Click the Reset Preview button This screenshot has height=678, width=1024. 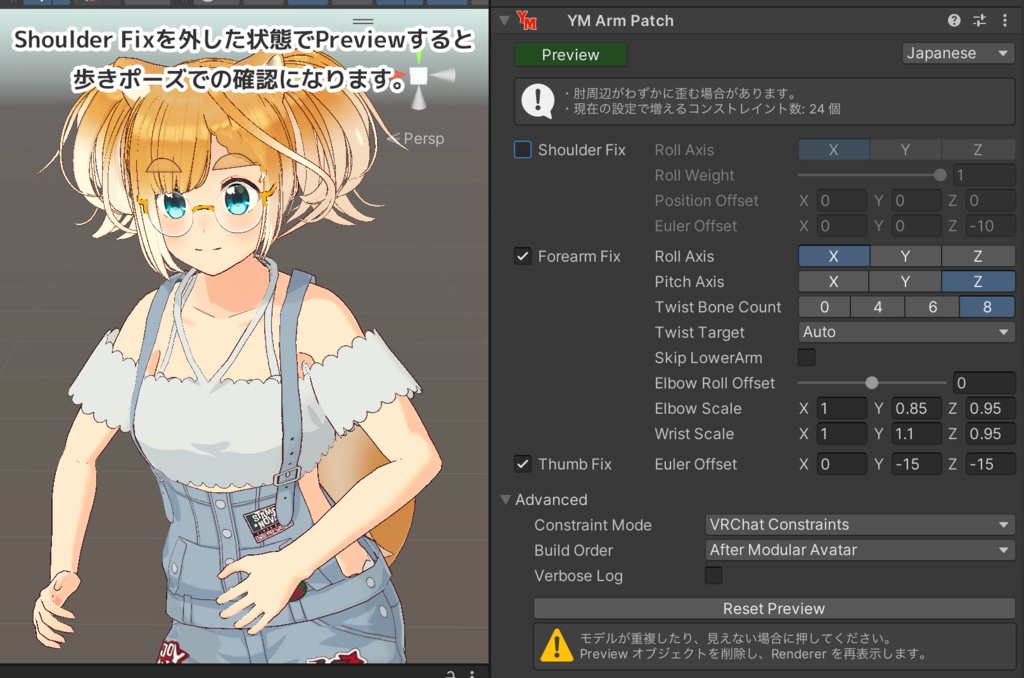774,608
